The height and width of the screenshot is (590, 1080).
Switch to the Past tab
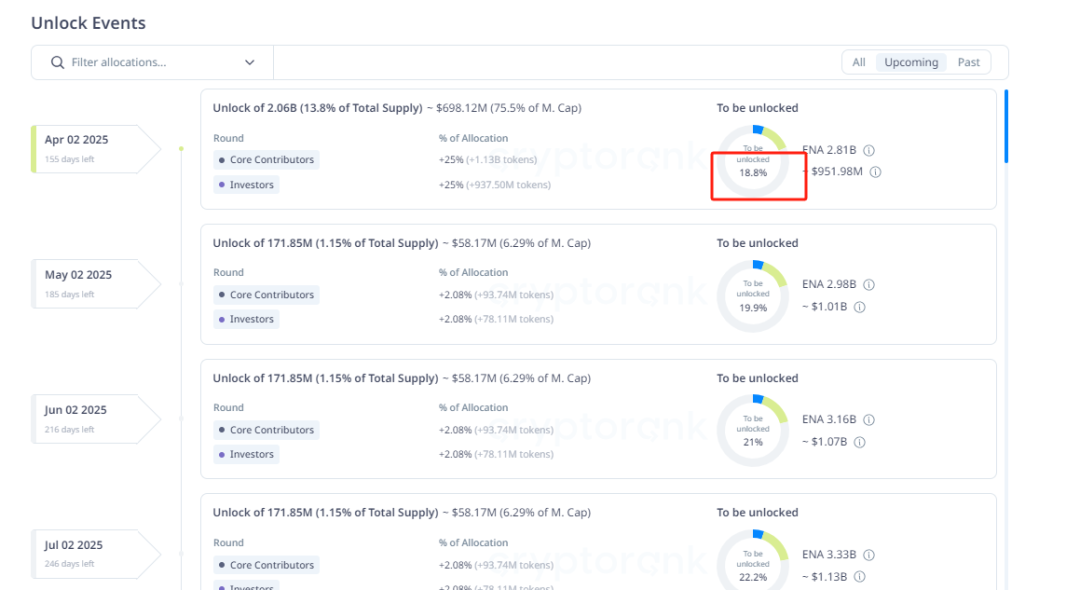[968, 62]
